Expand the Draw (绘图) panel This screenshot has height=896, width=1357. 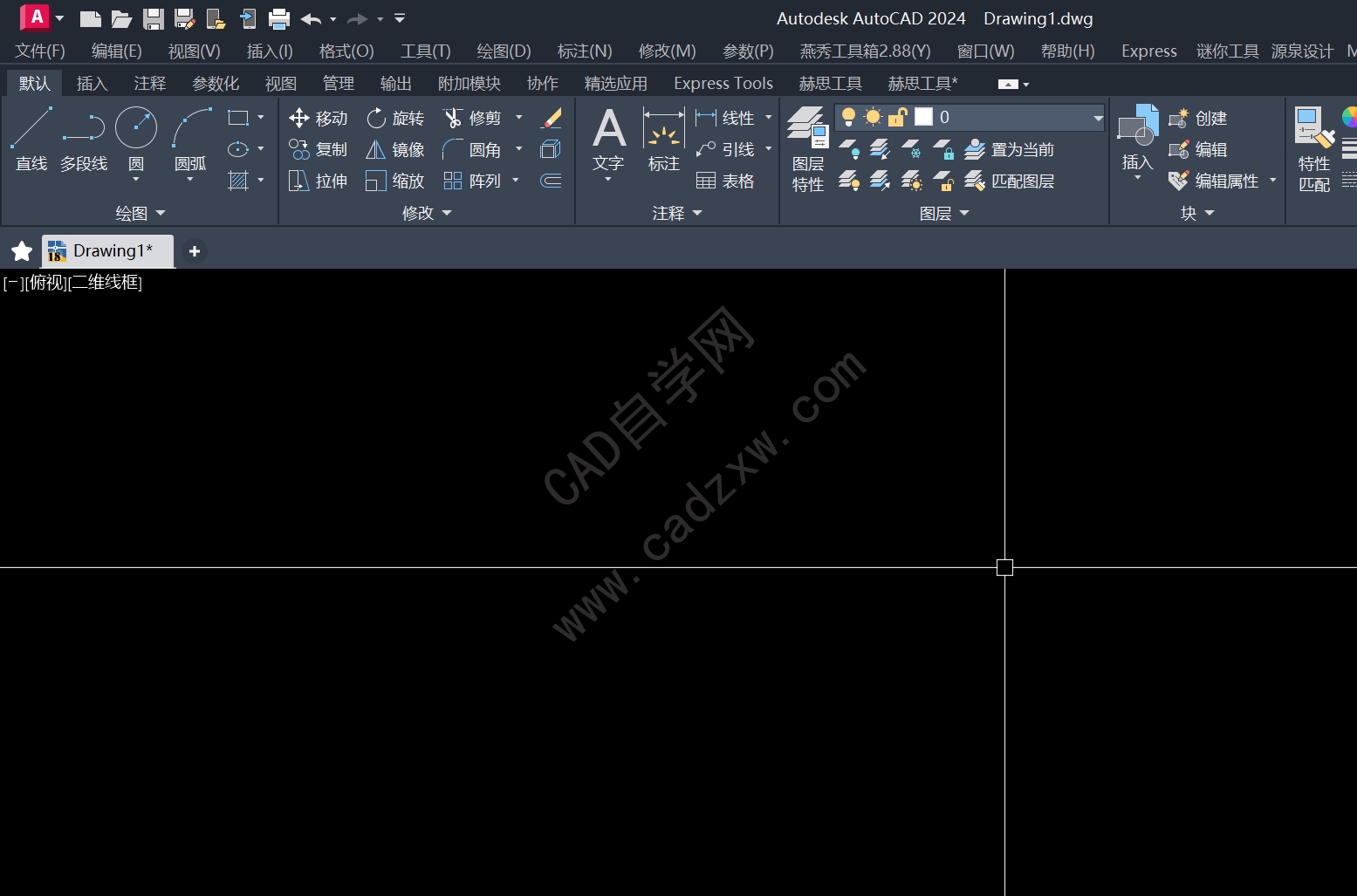[140, 213]
